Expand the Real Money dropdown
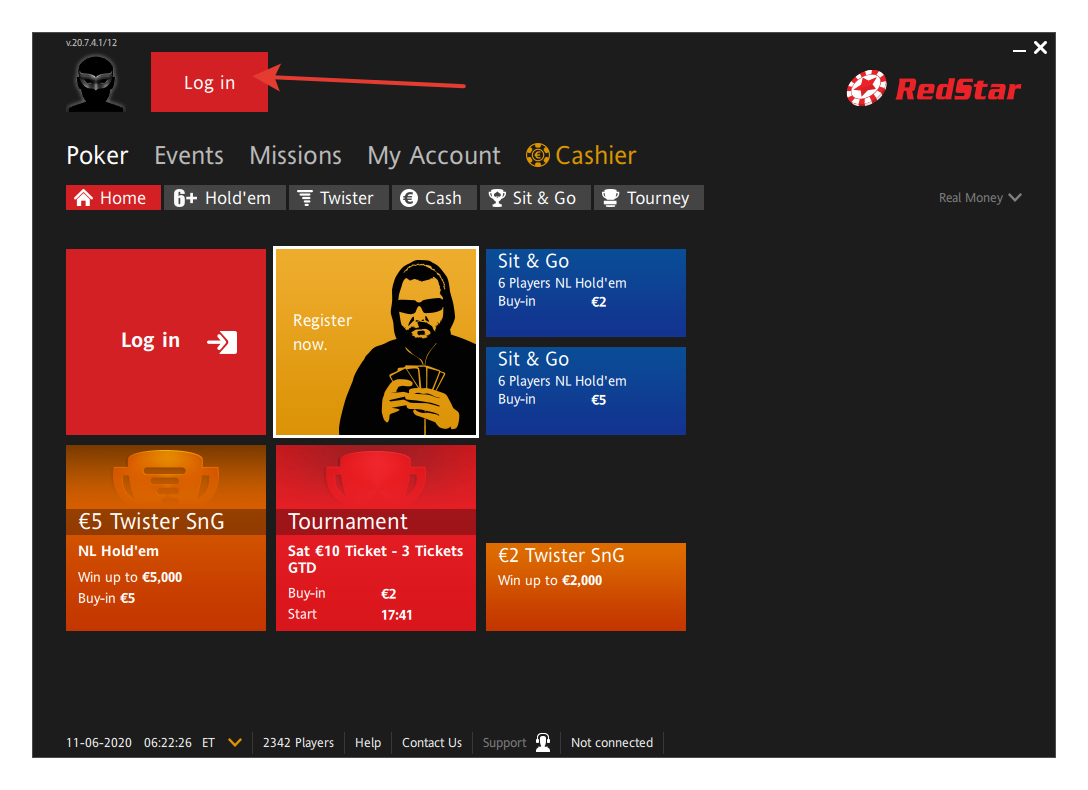 980,198
